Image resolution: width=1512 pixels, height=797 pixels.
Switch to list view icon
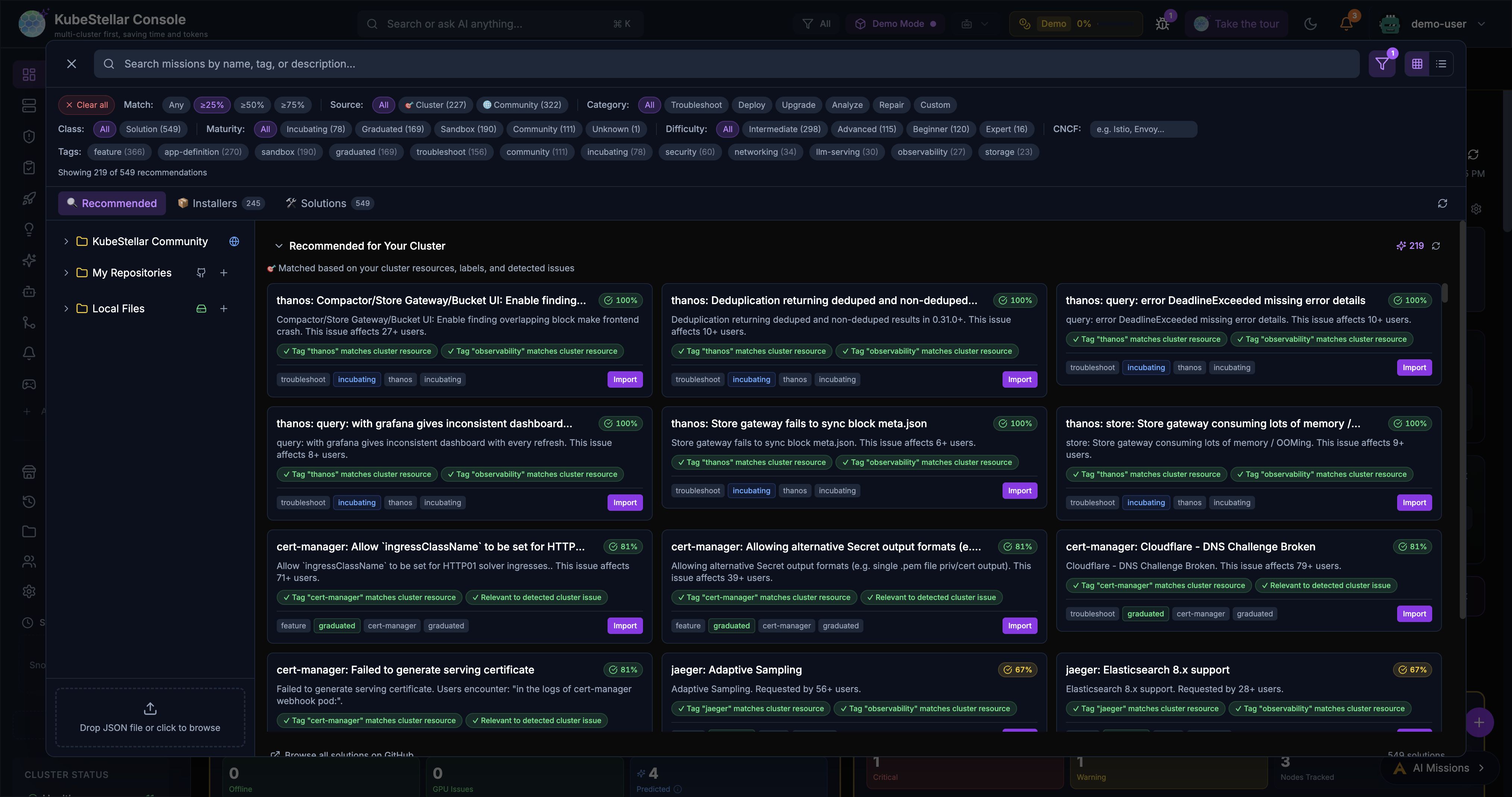[1441, 64]
